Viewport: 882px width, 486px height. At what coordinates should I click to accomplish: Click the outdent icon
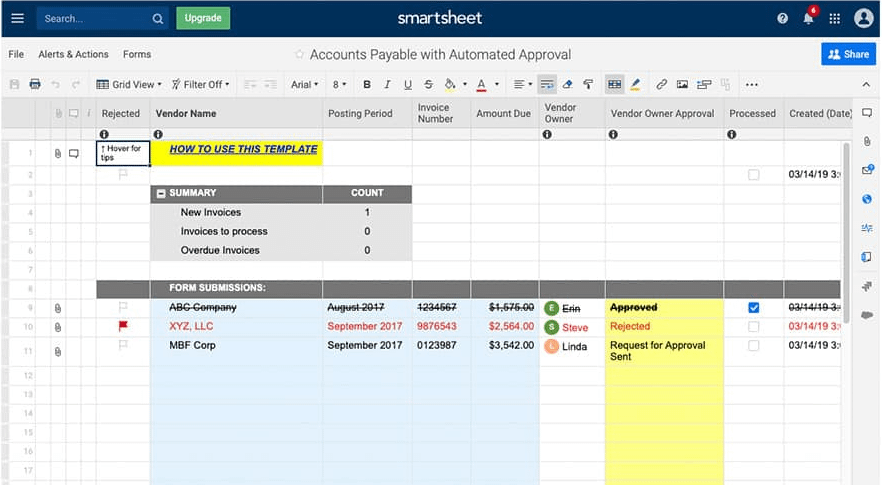pyautogui.click(x=250, y=84)
